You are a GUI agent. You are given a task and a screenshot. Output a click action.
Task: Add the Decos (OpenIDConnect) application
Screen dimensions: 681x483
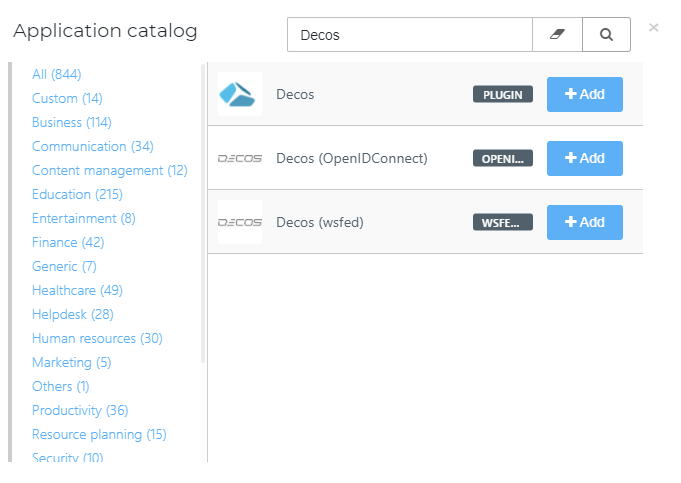coord(585,158)
